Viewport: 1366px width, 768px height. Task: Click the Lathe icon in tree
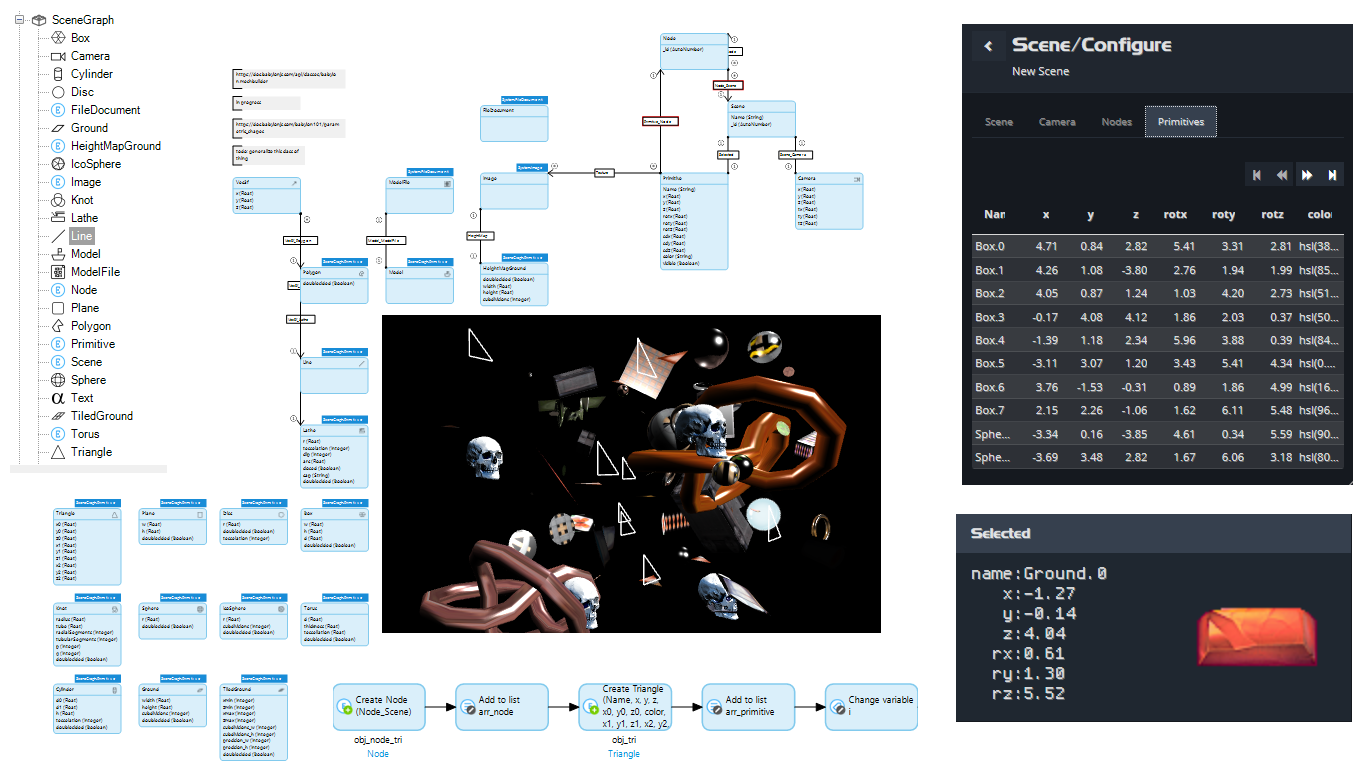(x=58, y=218)
